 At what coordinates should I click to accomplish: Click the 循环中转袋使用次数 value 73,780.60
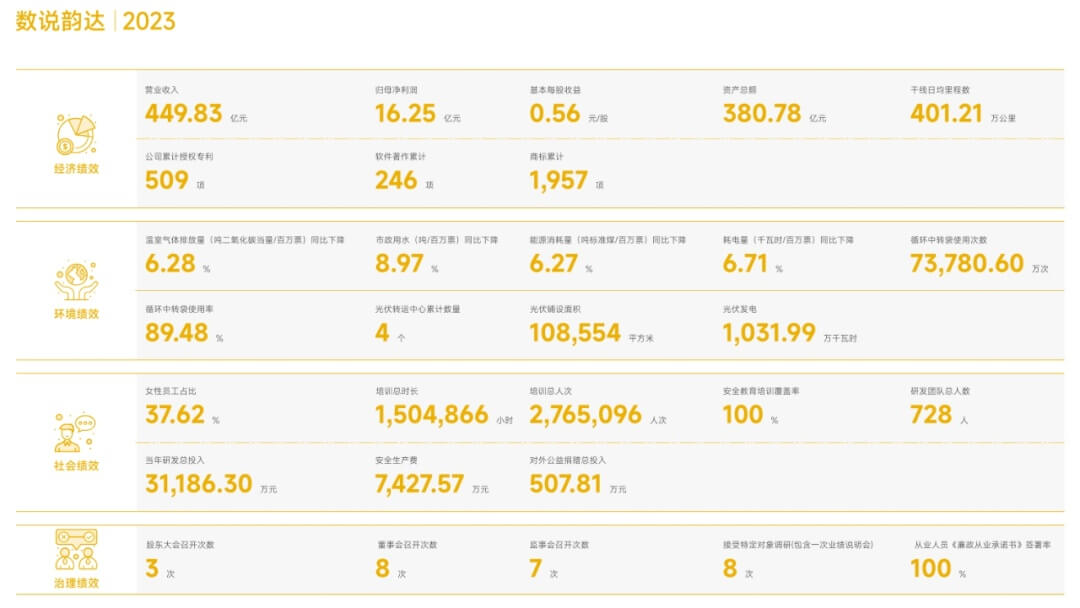click(966, 264)
